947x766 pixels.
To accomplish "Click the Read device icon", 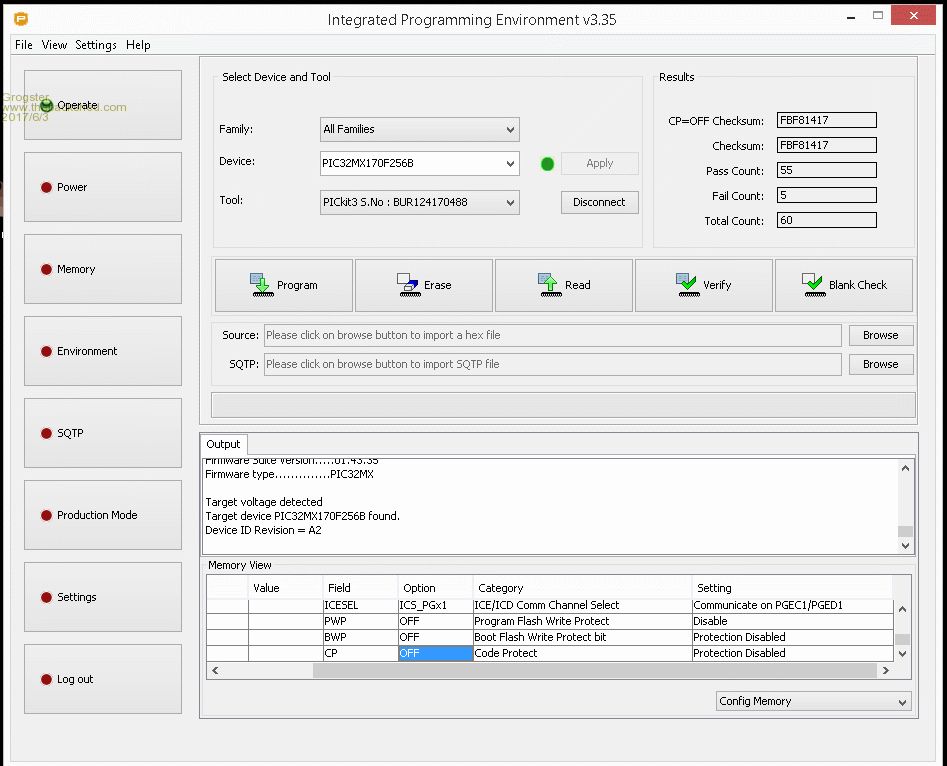I will click(548, 285).
